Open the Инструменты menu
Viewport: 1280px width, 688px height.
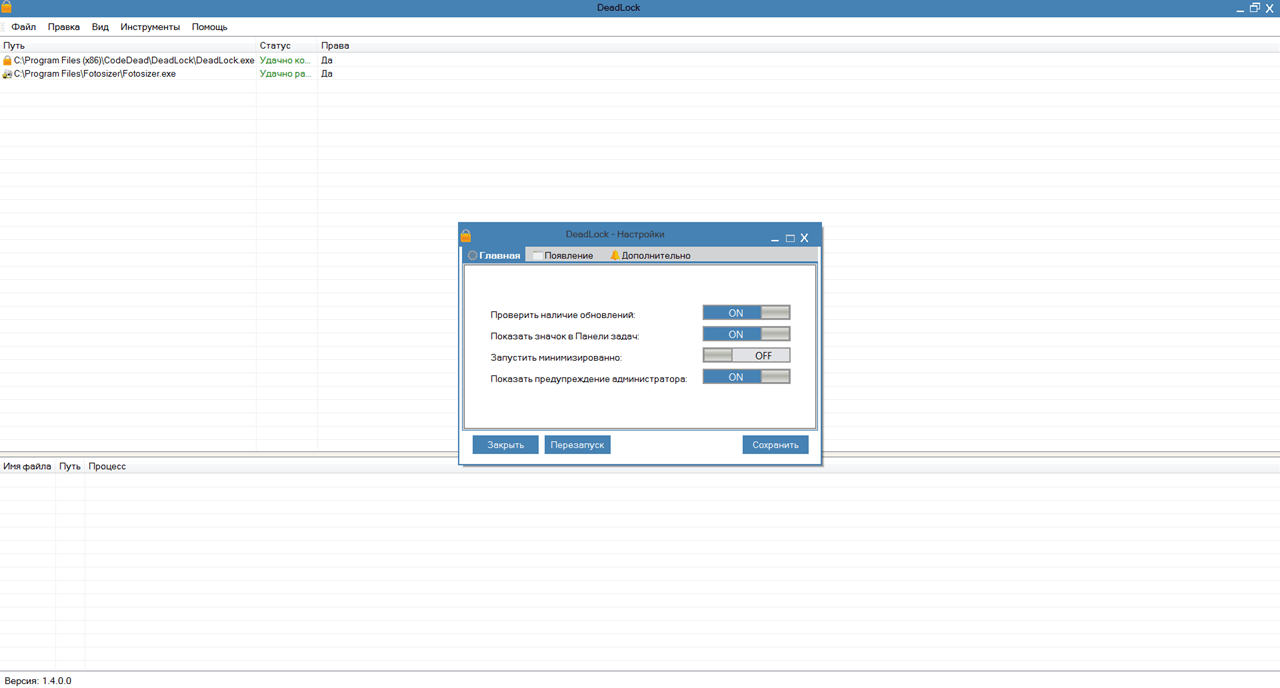[x=150, y=27]
